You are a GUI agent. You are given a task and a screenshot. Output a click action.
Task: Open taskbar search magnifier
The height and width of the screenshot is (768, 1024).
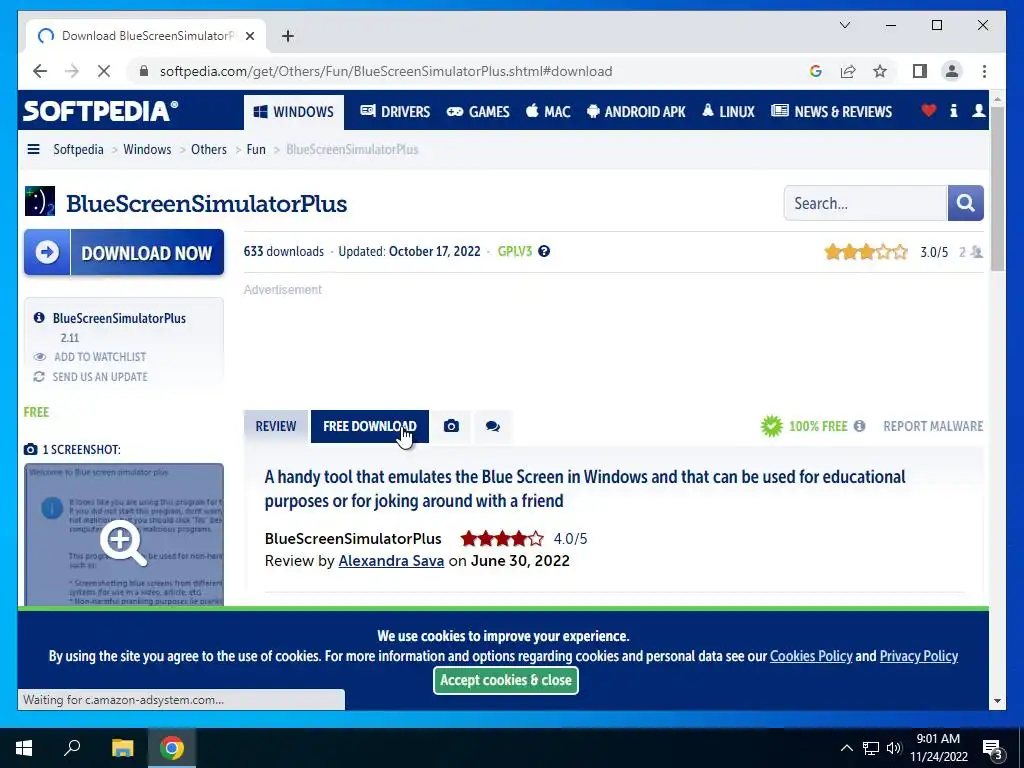point(72,748)
